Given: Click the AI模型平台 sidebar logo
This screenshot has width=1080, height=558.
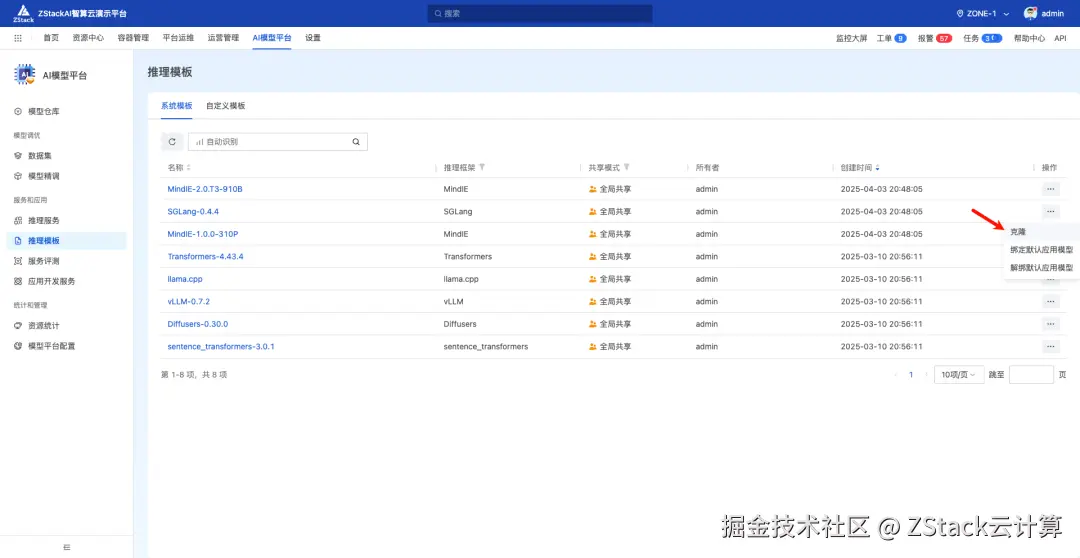Looking at the screenshot, I should tap(25, 75).
